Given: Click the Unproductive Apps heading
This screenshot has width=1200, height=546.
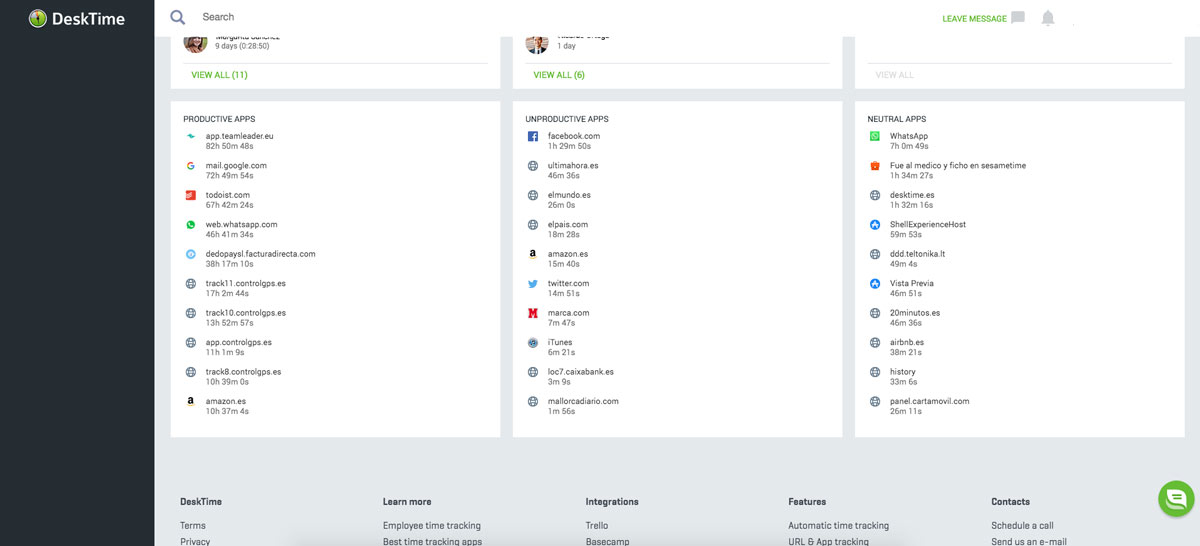Looking at the screenshot, I should pos(567,119).
